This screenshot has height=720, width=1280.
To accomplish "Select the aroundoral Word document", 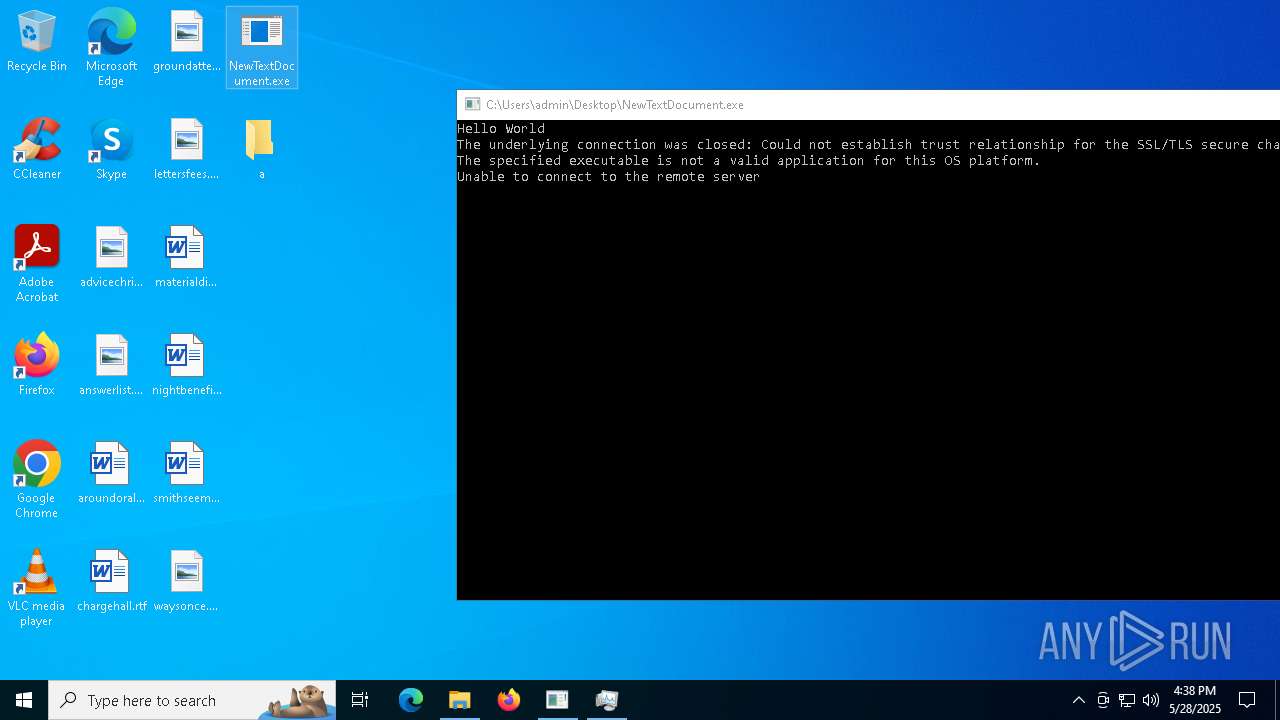I will point(111,473).
